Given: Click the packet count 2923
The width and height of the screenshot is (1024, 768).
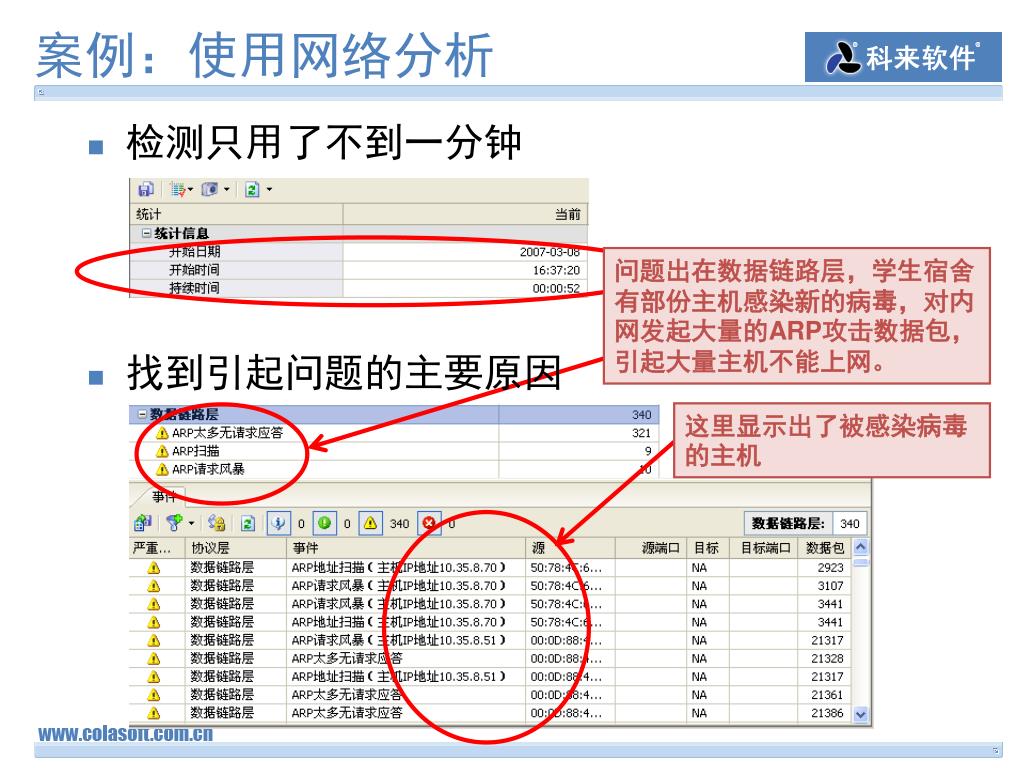Looking at the screenshot, I should (x=831, y=568).
